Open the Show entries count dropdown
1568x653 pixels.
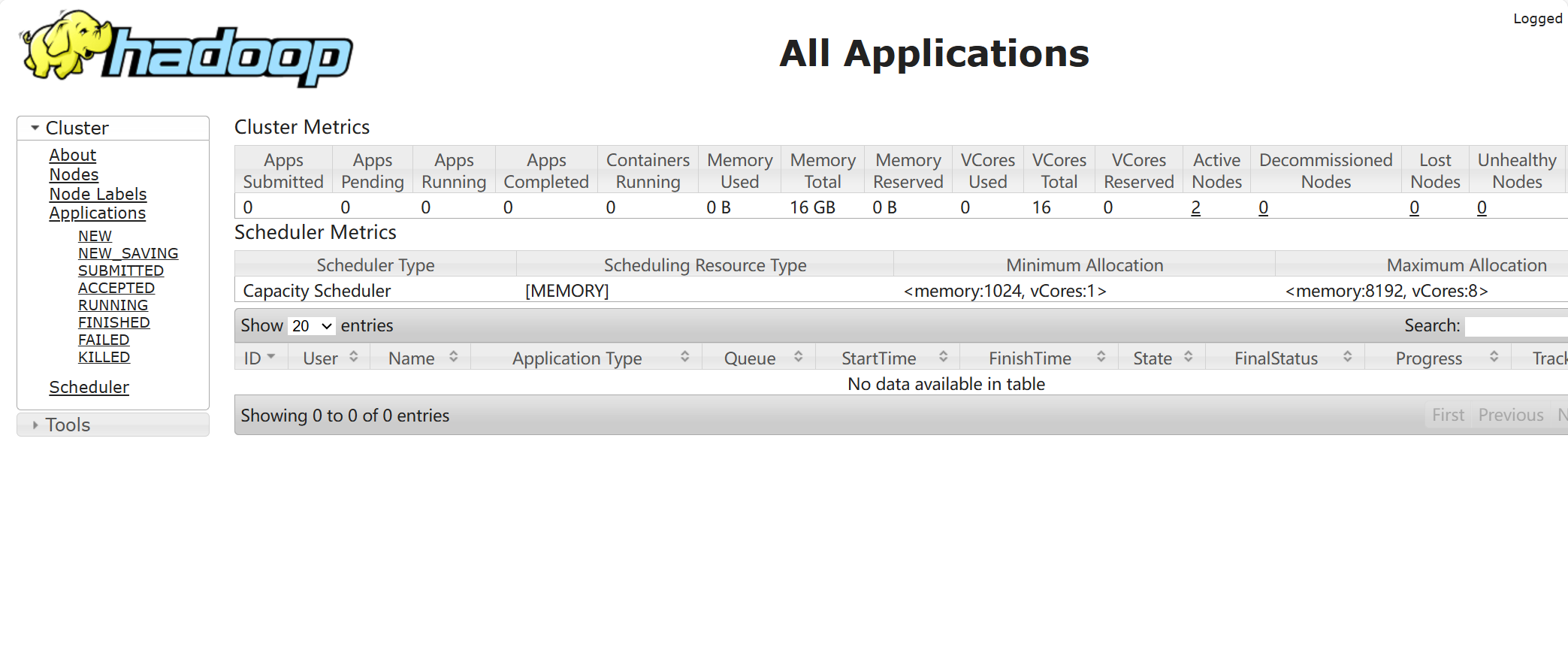tap(312, 326)
